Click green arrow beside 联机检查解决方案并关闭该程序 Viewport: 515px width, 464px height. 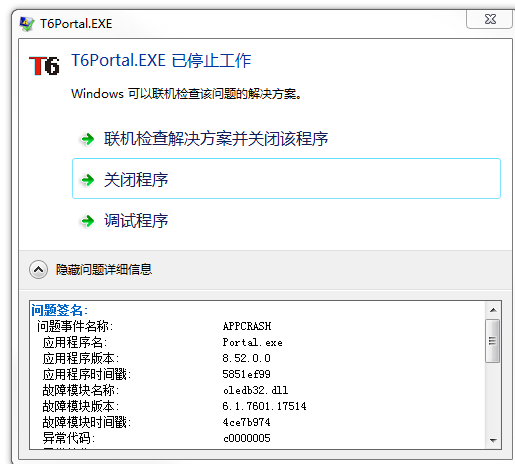click(x=88, y=139)
